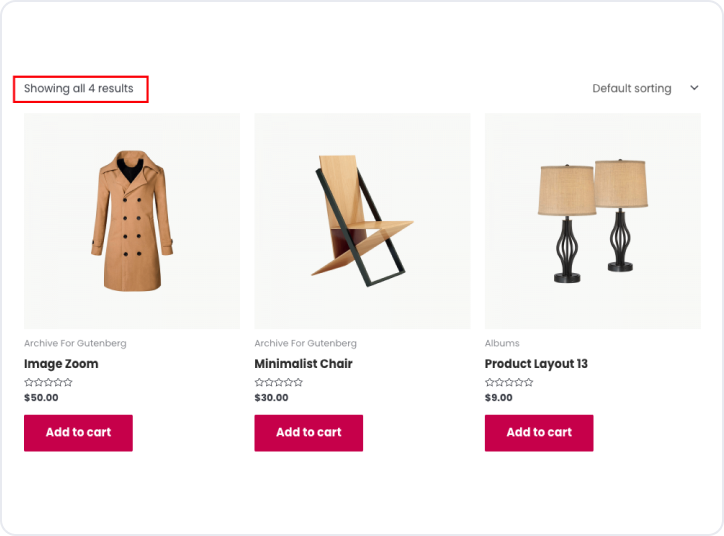Click the star rating under Product Layout 13
The height and width of the screenshot is (536, 724).
(509, 382)
